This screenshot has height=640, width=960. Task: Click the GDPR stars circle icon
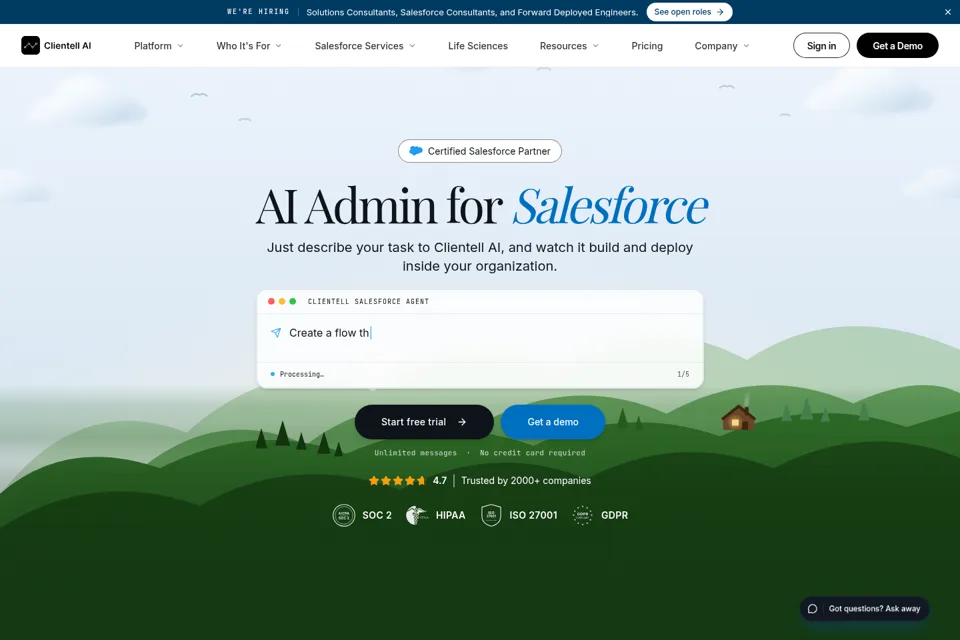point(582,515)
